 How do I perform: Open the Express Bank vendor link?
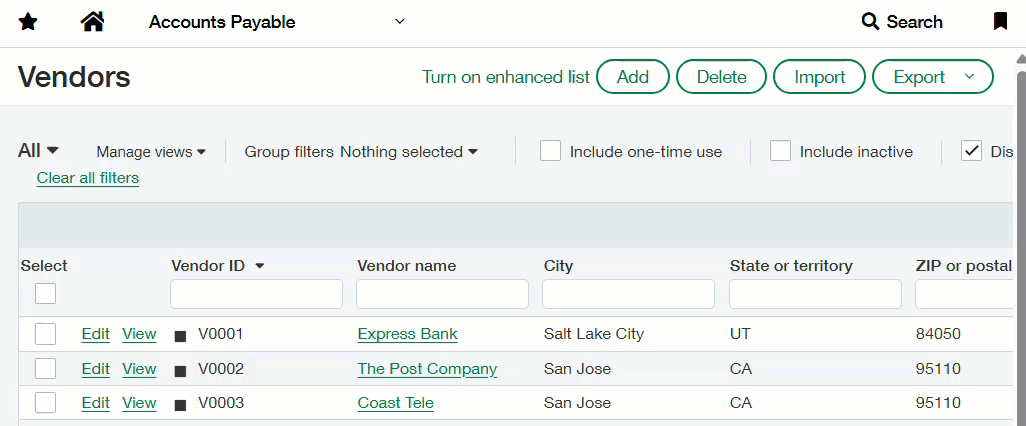tap(407, 334)
